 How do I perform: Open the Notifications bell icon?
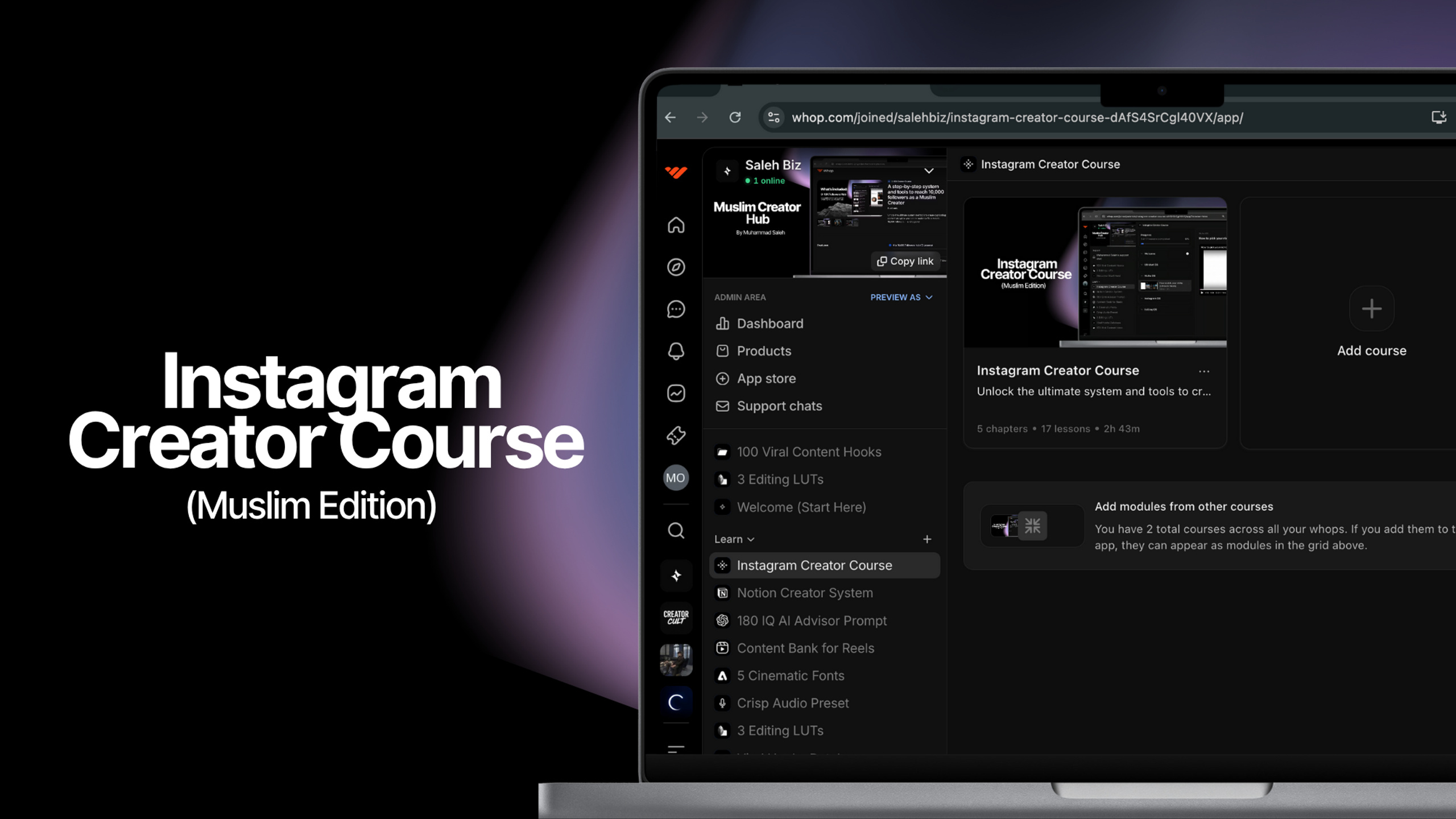tap(676, 351)
